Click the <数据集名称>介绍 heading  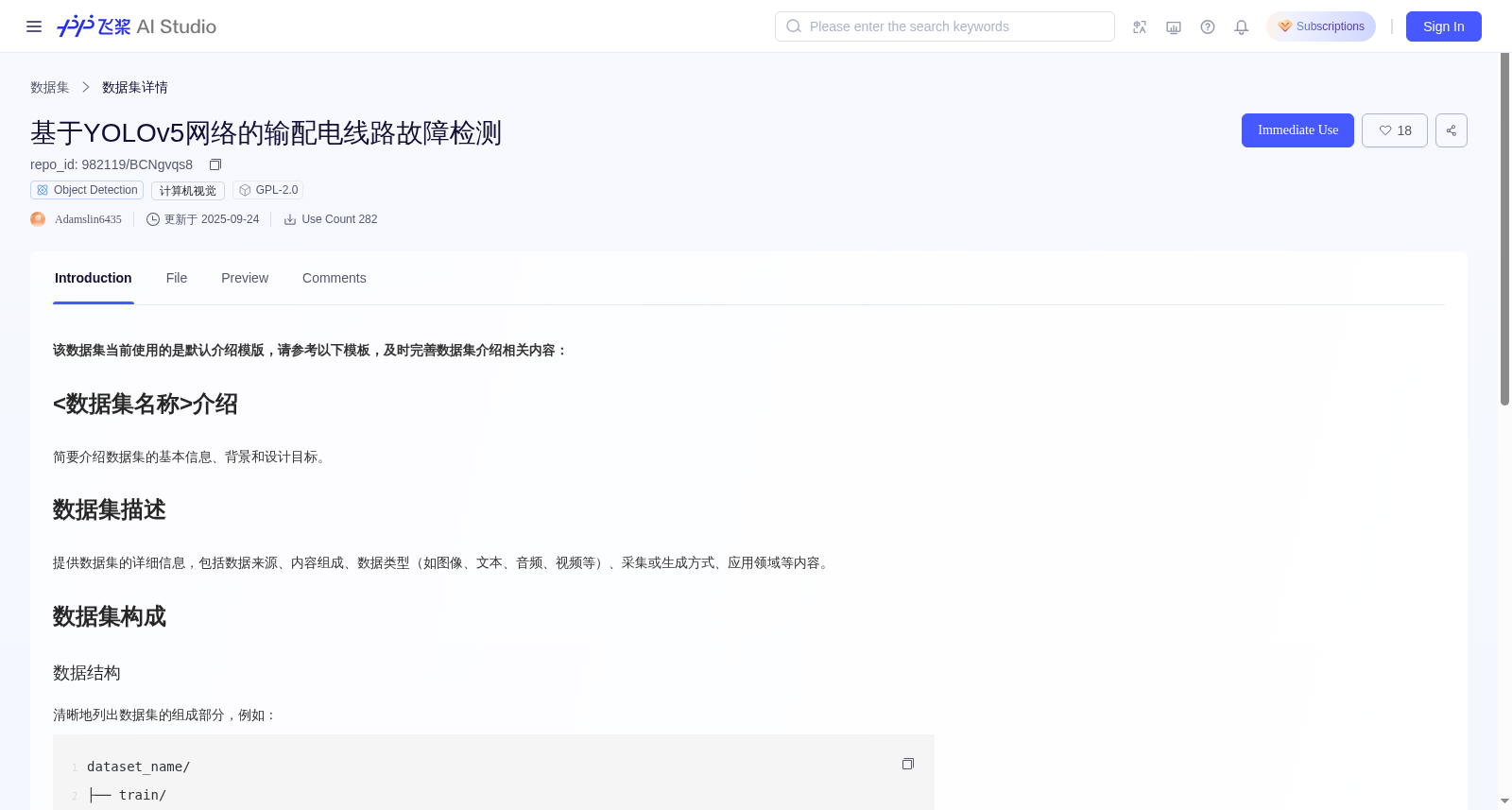coord(146,404)
